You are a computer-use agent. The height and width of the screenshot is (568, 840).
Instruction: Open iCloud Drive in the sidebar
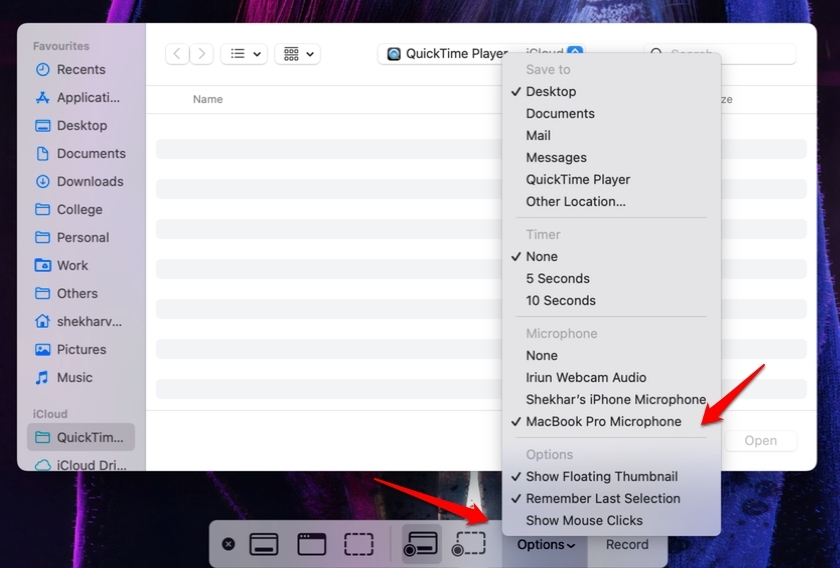click(80, 465)
